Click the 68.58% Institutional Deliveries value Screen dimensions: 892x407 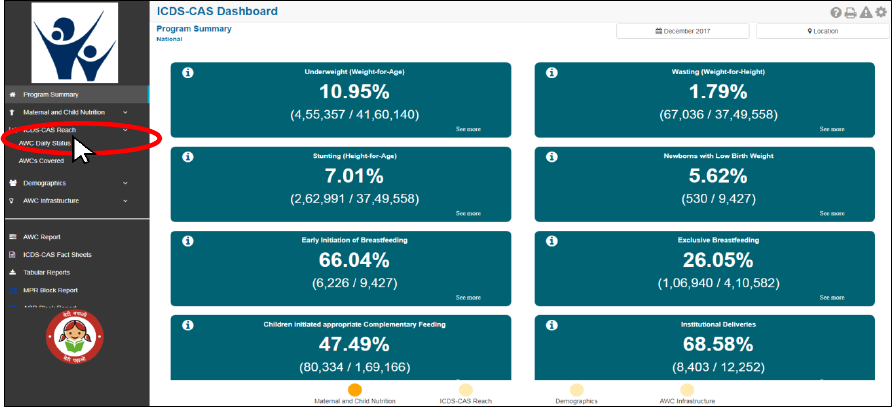tap(718, 345)
